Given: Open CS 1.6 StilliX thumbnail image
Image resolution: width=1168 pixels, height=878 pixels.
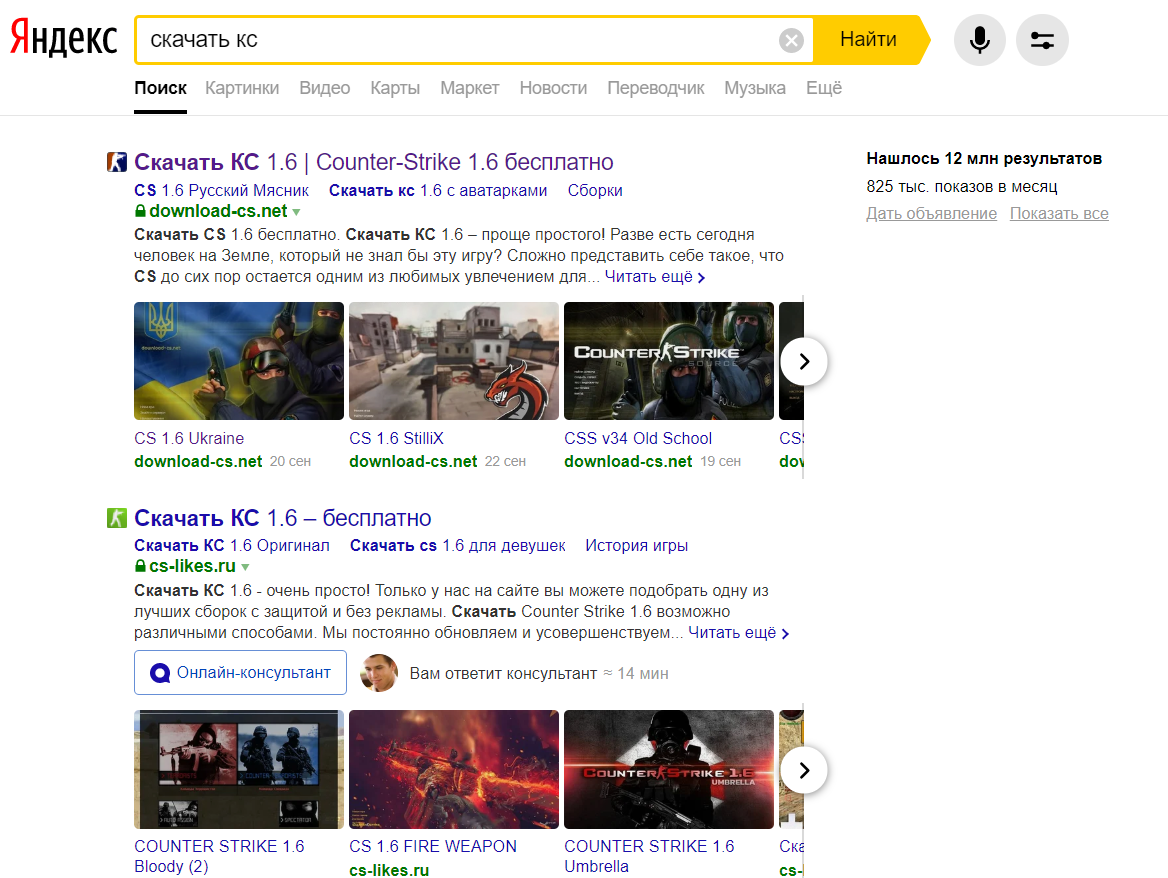Looking at the screenshot, I should click(x=454, y=361).
